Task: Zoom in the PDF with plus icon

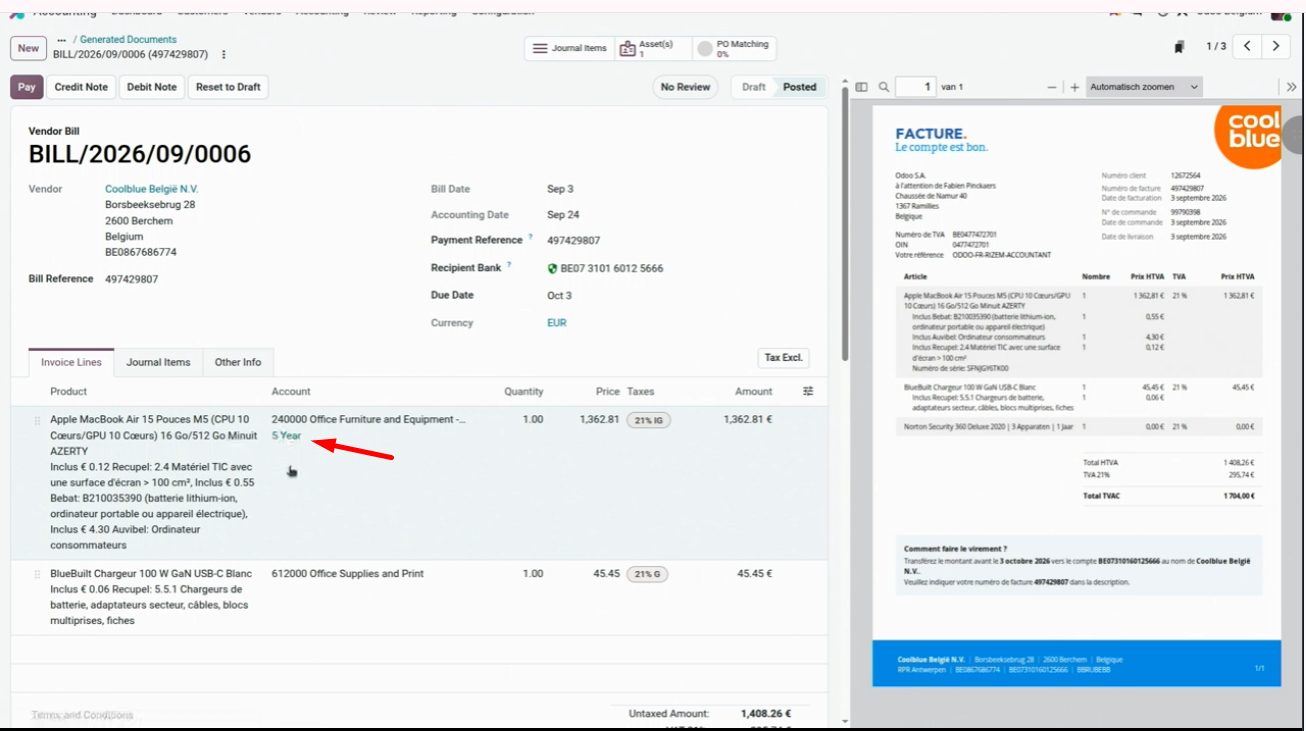Action: tap(1075, 87)
